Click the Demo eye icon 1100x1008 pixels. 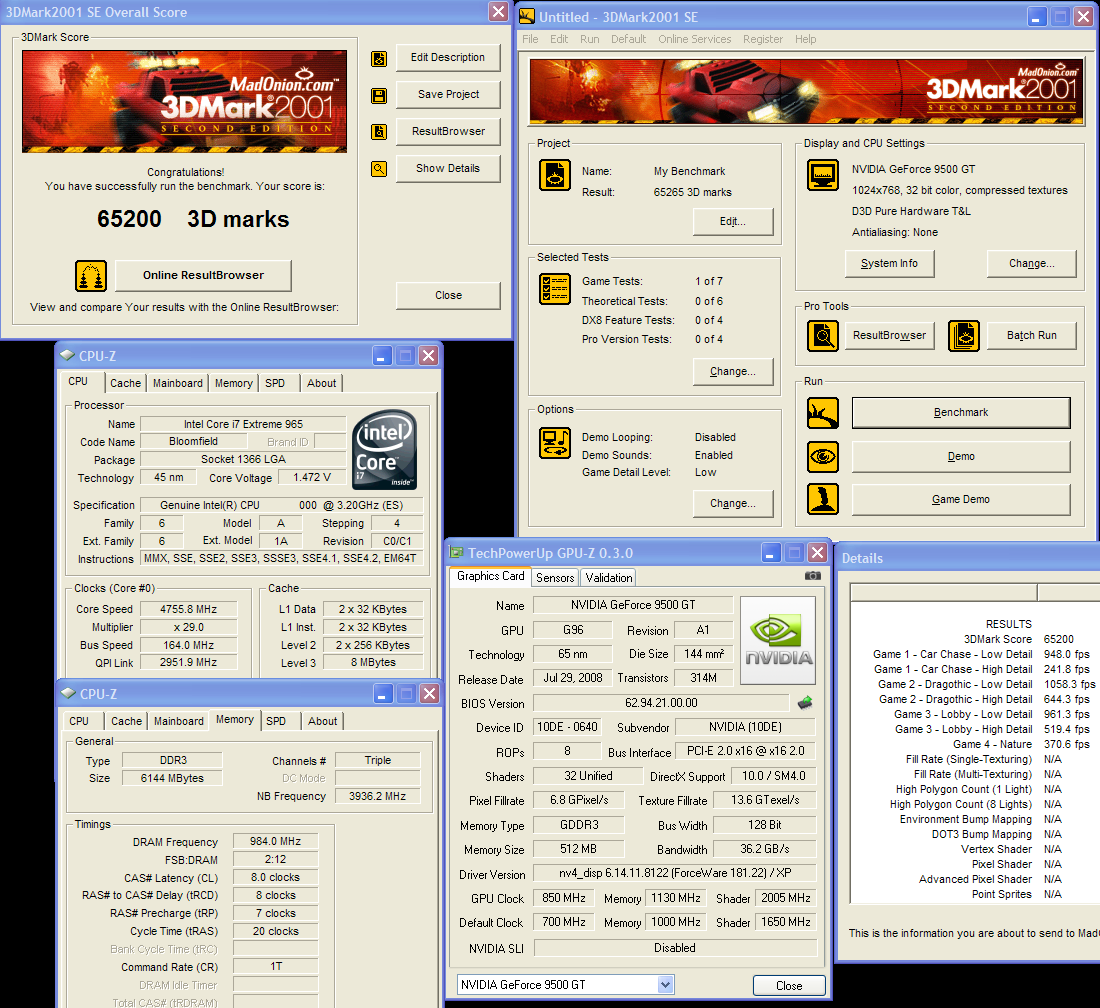pos(823,457)
